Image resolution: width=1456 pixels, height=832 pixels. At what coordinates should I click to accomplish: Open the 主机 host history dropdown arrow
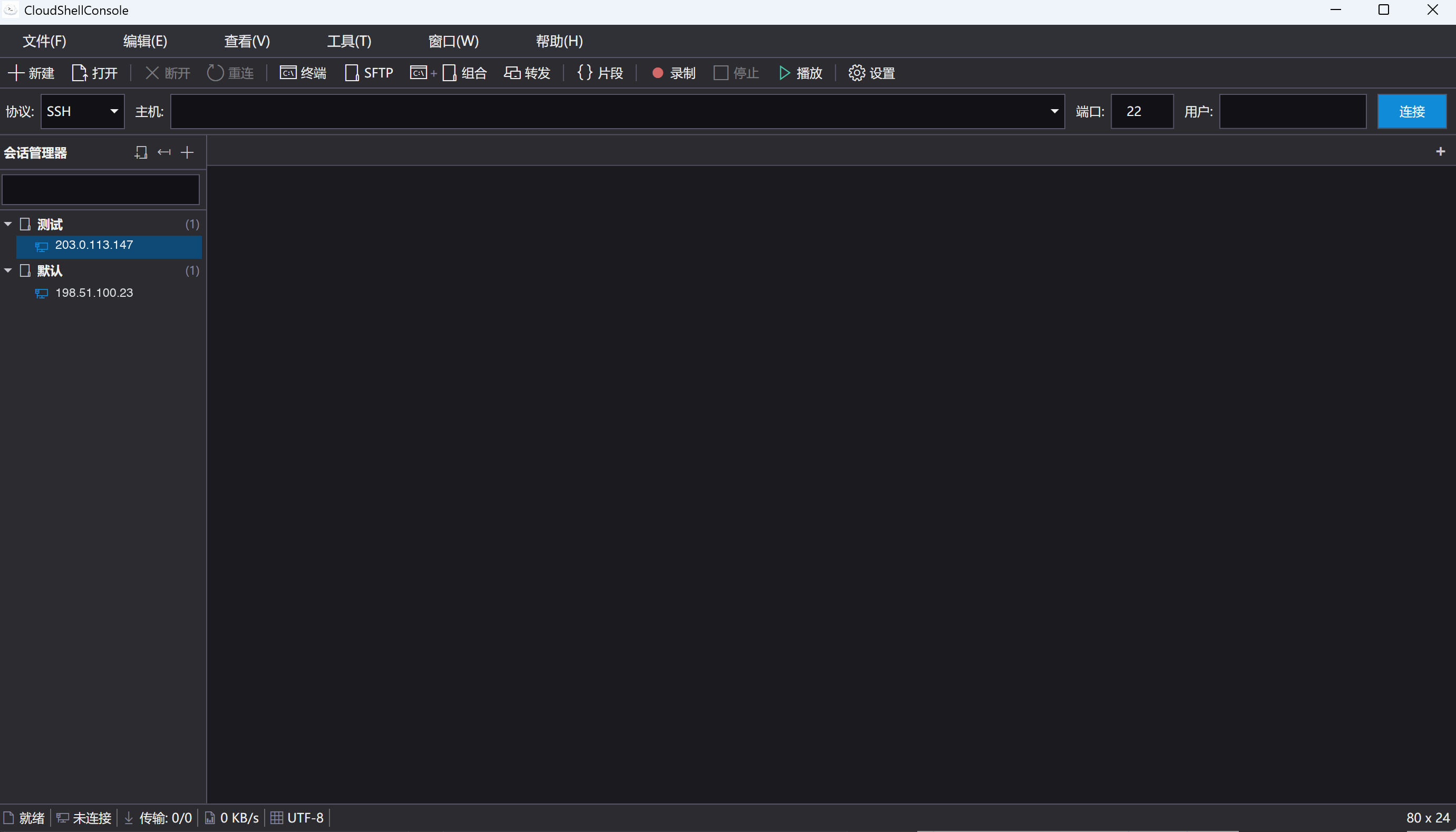[x=1054, y=111]
